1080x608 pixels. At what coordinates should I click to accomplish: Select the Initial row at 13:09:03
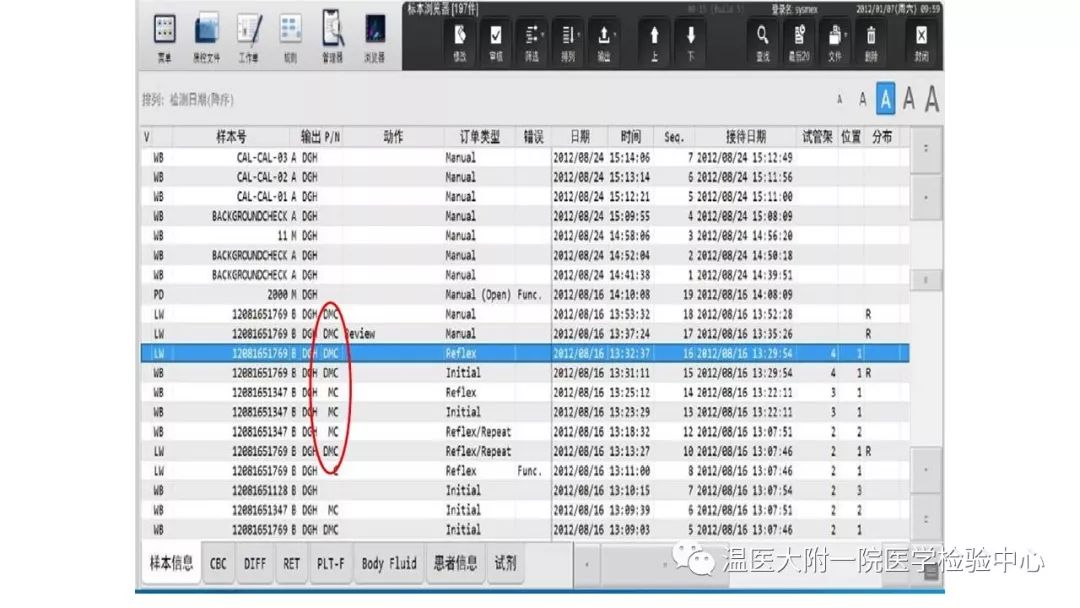tap(525, 530)
